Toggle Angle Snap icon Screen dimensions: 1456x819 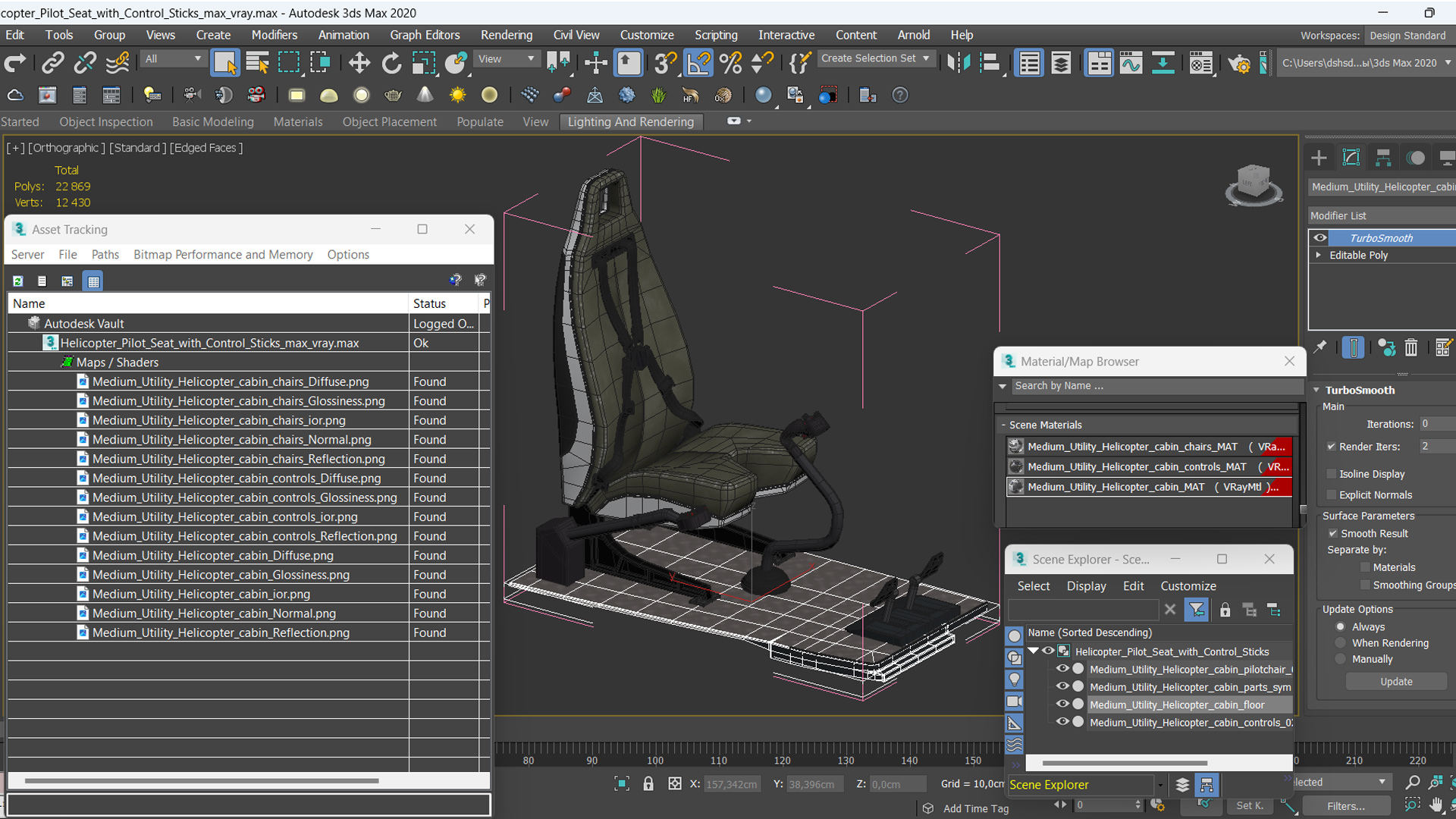[x=698, y=63]
